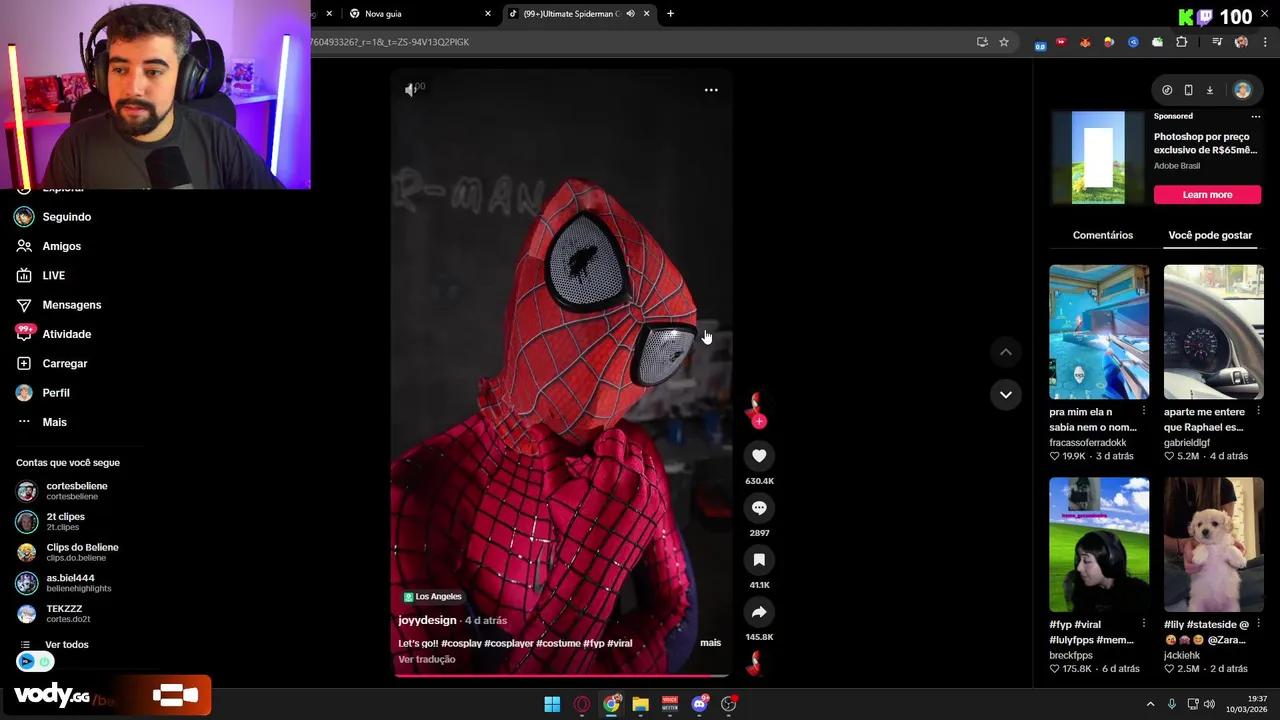This screenshot has height=720, width=1280.
Task: Open the get-app phone icon
Action: pyautogui.click(x=1188, y=90)
